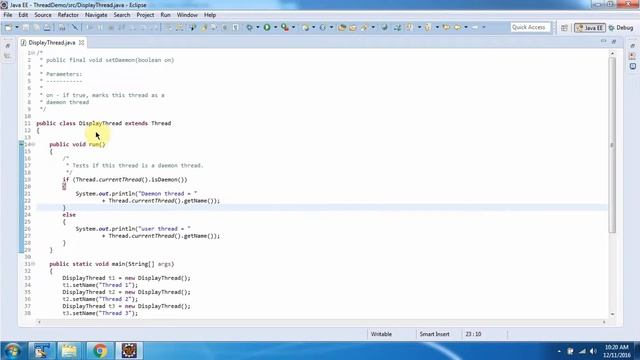This screenshot has width=640, height=360.
Task: Collapse the run() method at line 14
Action: 33,144
